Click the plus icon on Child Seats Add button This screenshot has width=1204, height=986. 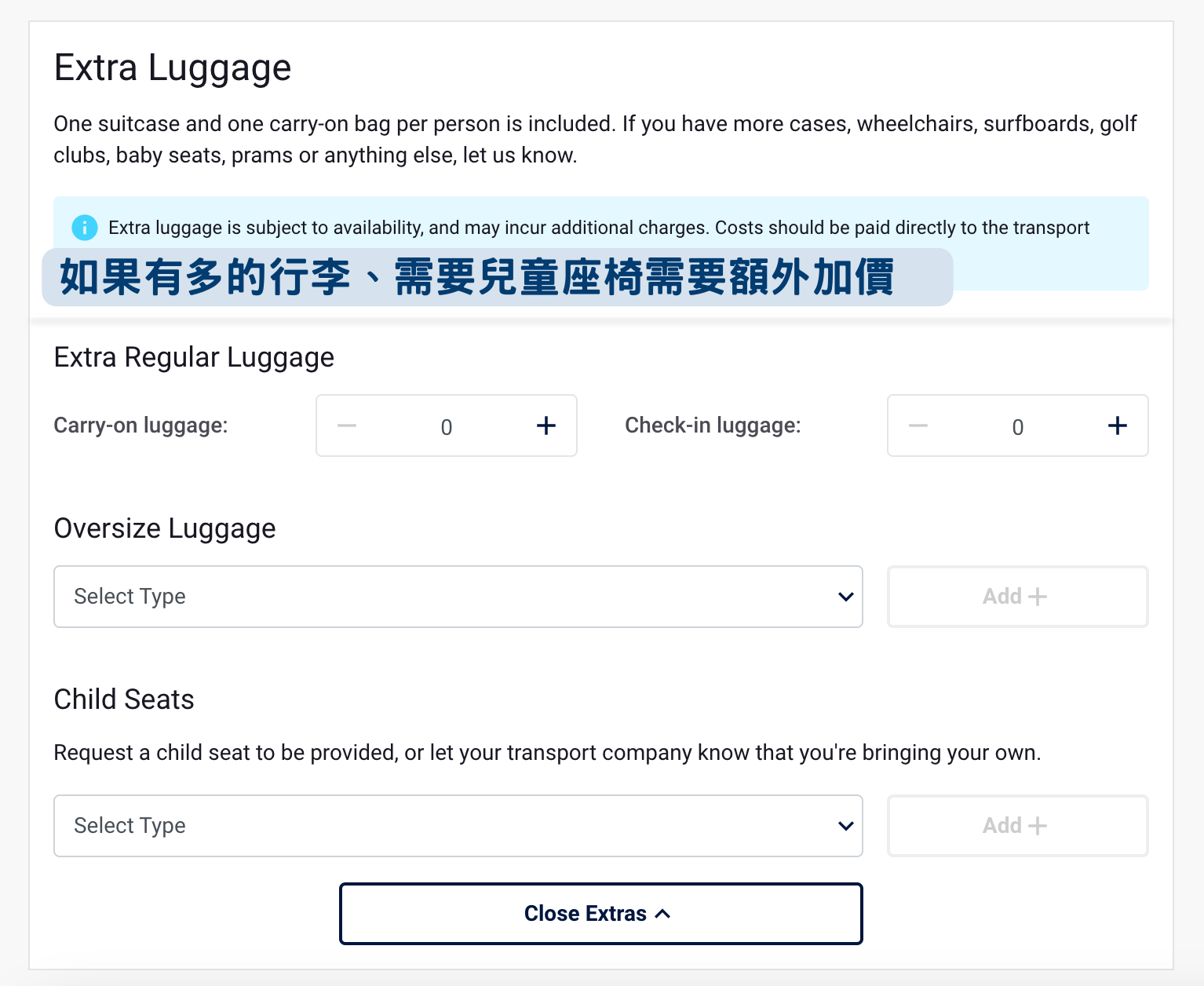point(1038,826)
